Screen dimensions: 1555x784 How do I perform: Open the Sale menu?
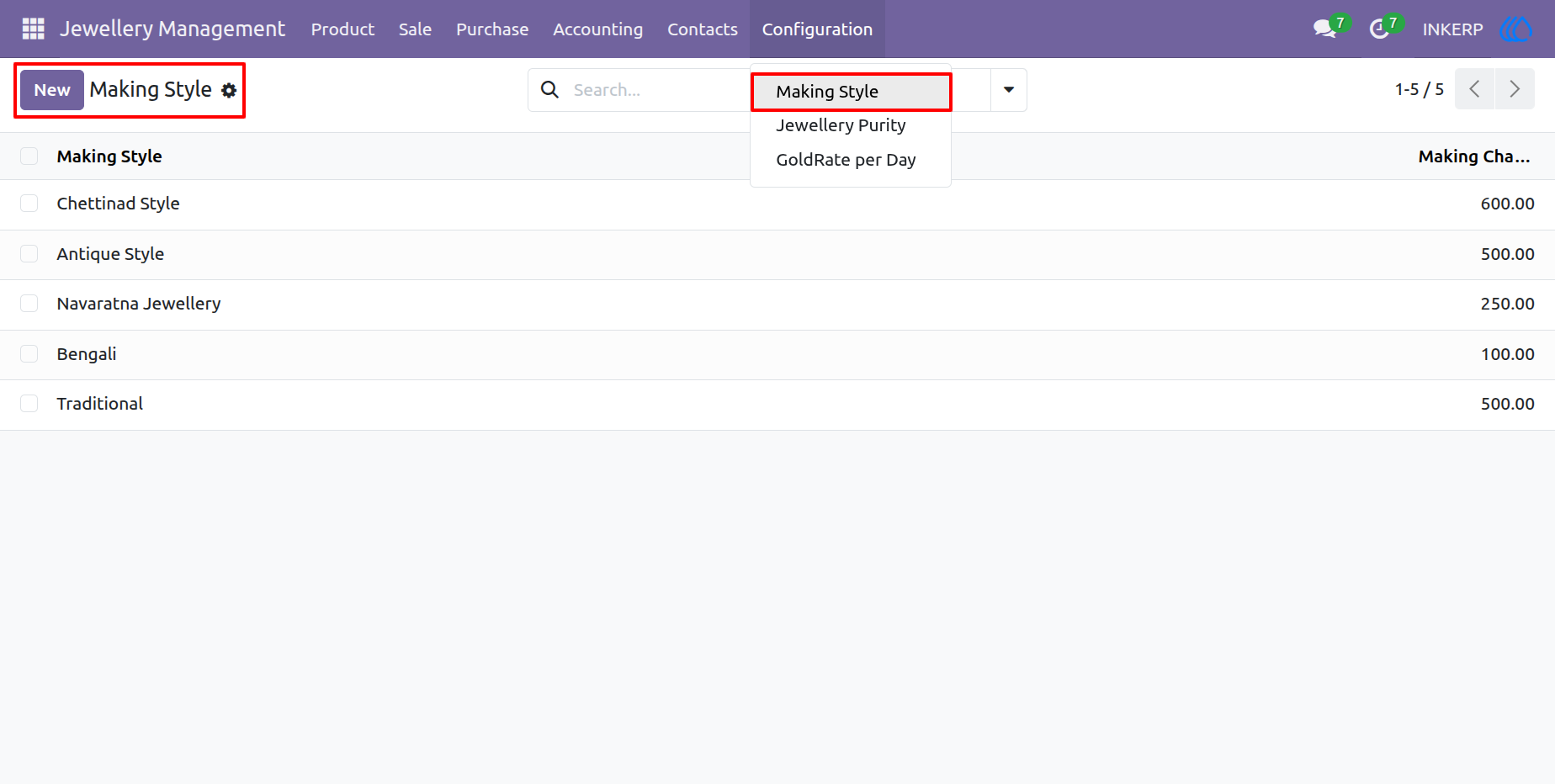pyautogui.click(x=415, y=29)
